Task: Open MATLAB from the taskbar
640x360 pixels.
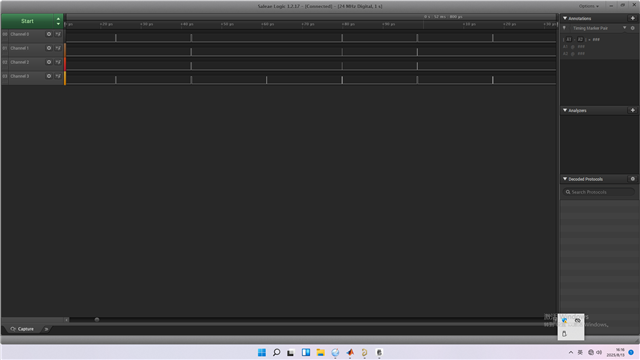Action: click(x=350, y=352)
